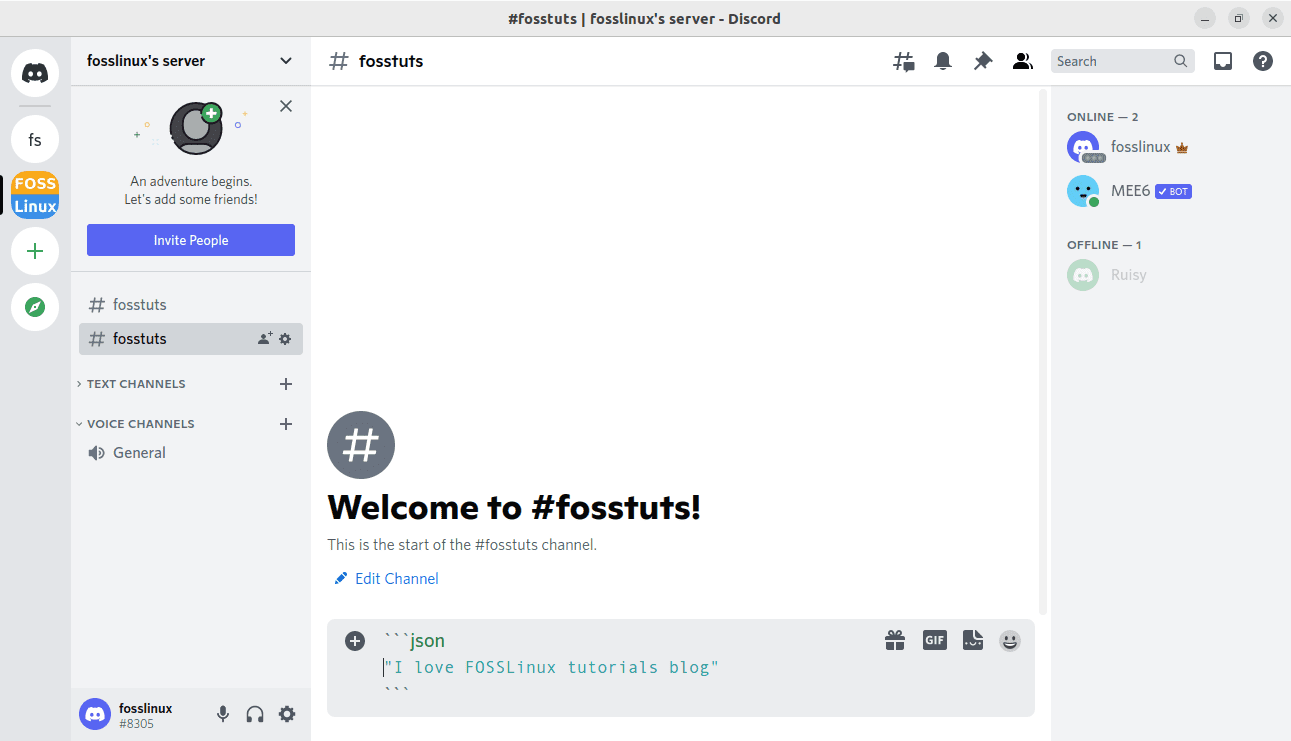1291x741 pixels.
Task: Click the MEE6 BOT badge
Action: coord(1173,191)
